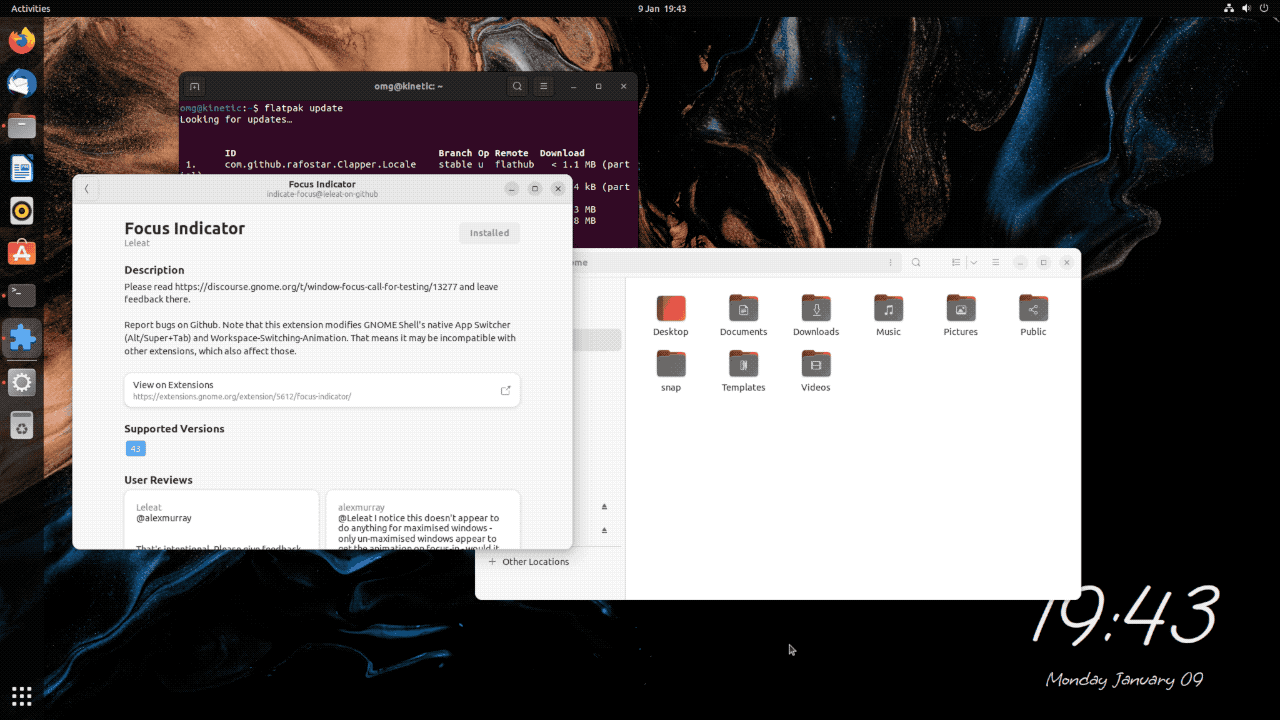Go back in the Focus Indicator window
This screenshot has width=1280, height=720.
pyautogui.click(x=87, y=189)
